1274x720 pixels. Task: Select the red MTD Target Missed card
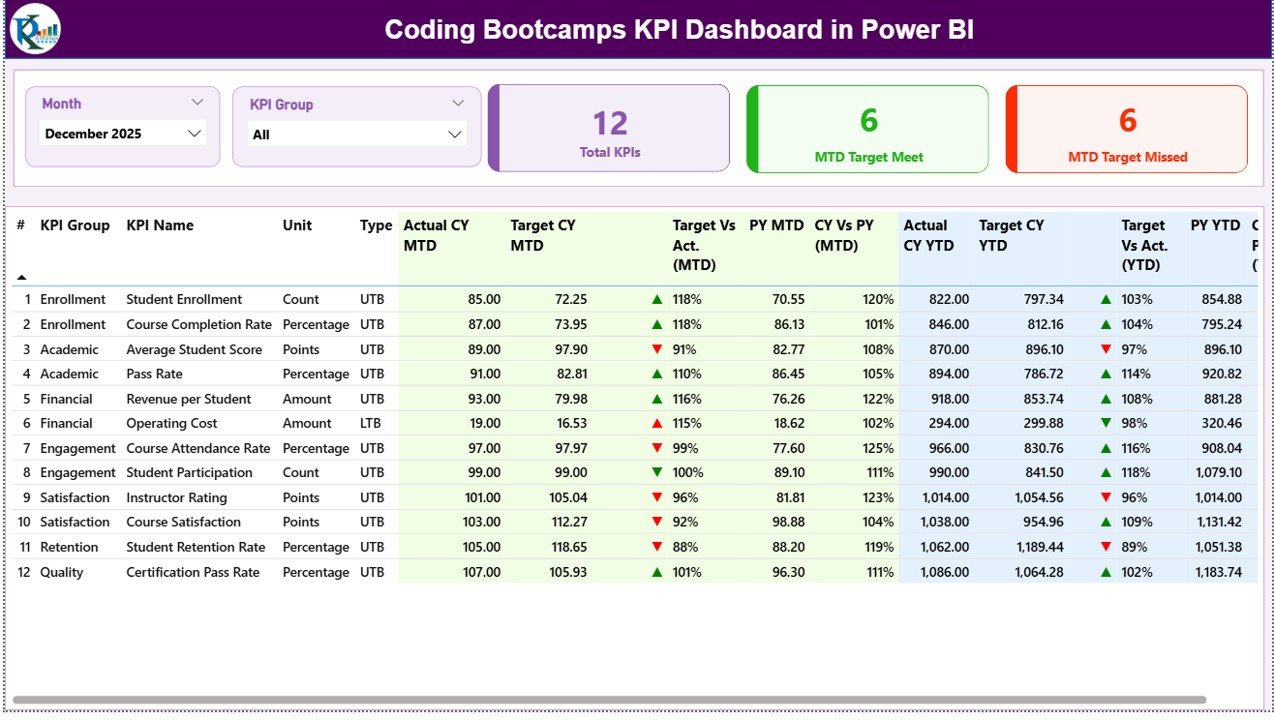tap(1126, 129)
